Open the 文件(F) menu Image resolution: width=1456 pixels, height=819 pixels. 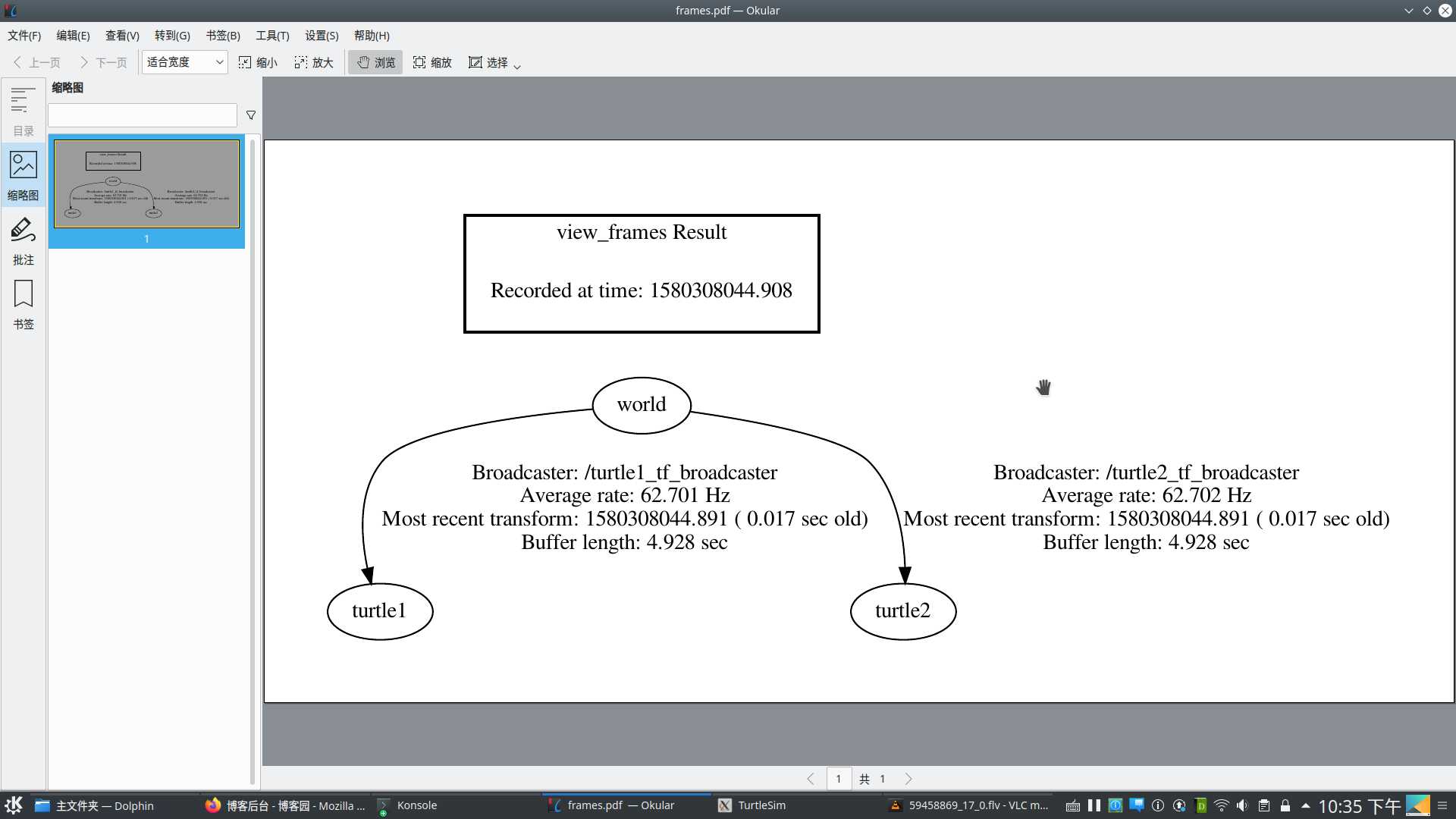[24, 36]
